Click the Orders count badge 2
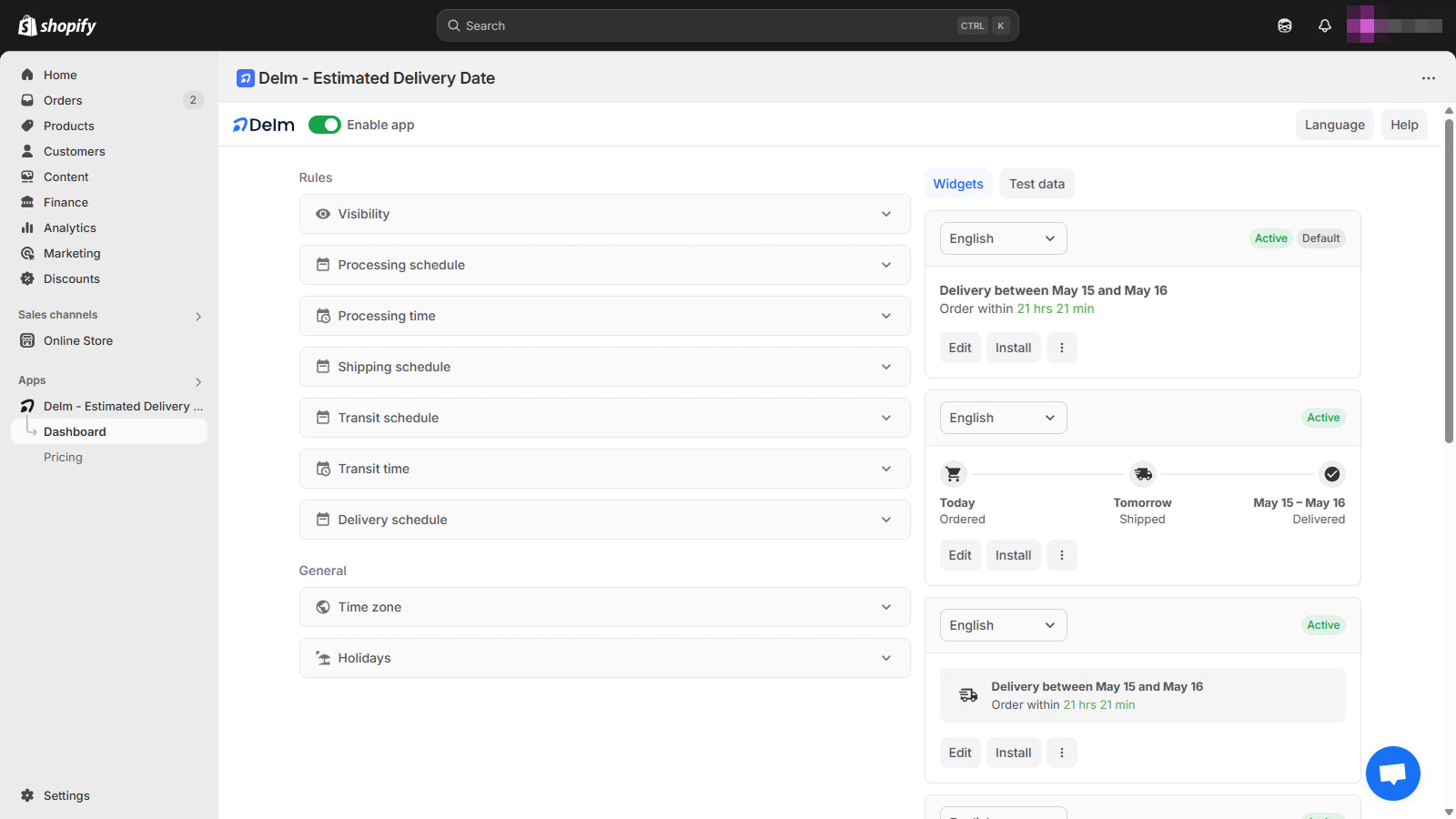The image size is (1456, 819). [x=193, y=100]
